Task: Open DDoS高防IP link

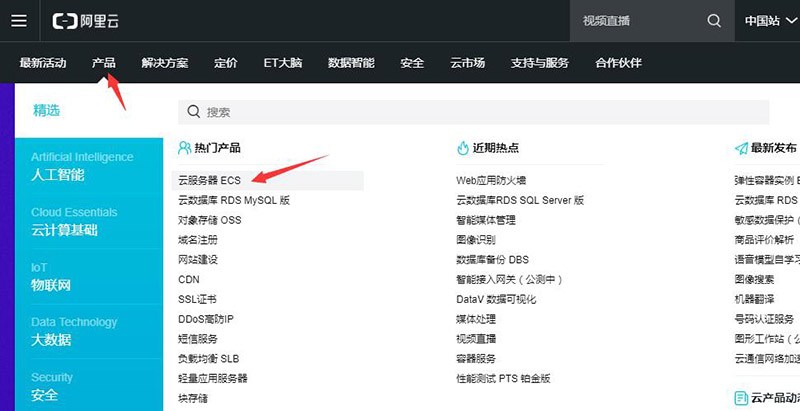Action: (206, 319)
